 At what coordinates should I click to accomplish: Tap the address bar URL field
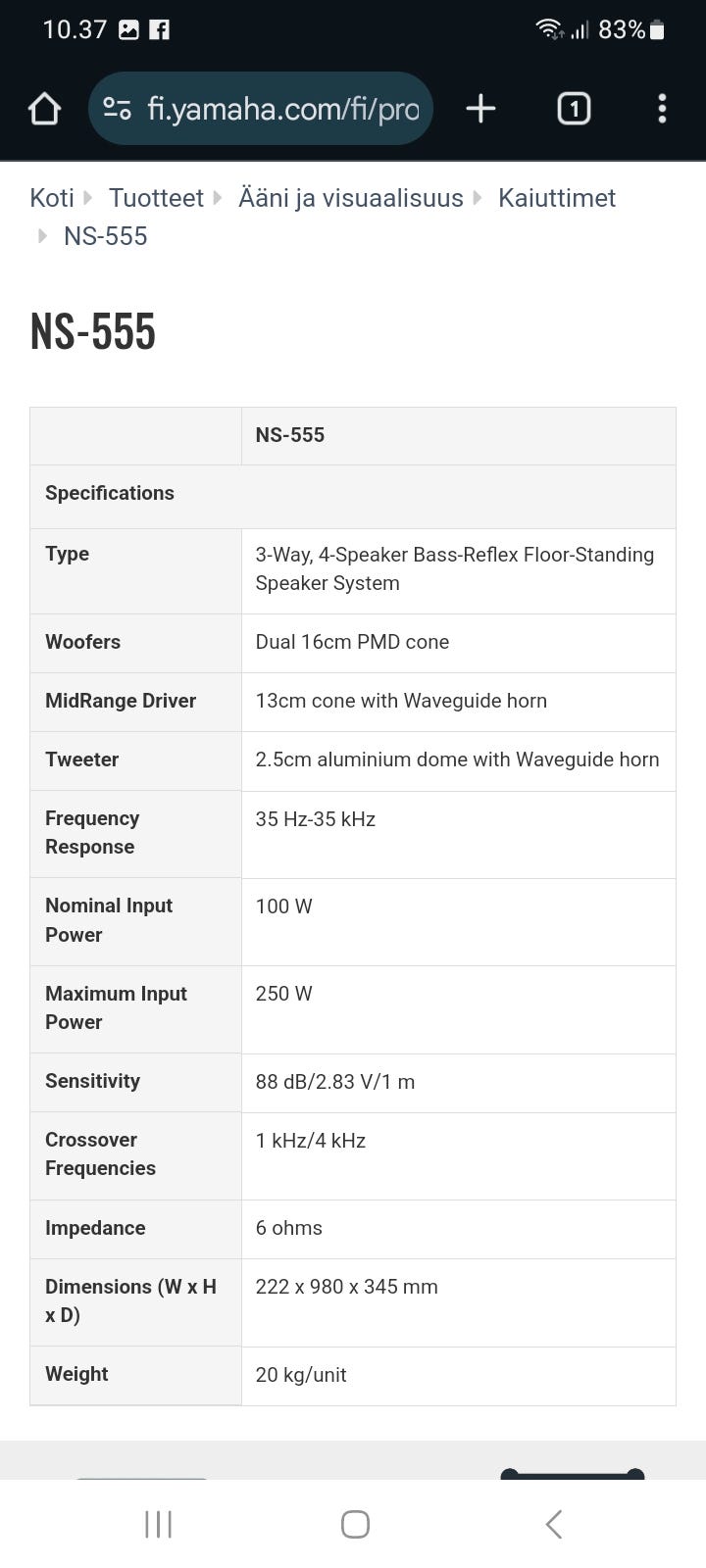point(282,109)
